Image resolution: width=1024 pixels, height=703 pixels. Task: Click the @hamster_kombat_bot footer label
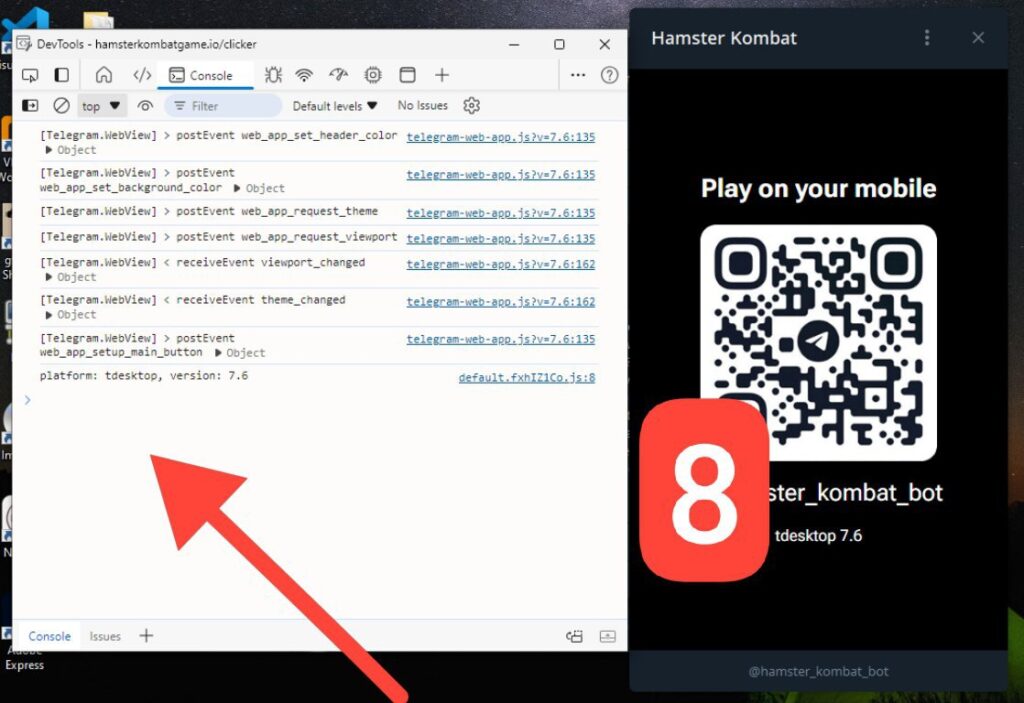coord(818,671)
